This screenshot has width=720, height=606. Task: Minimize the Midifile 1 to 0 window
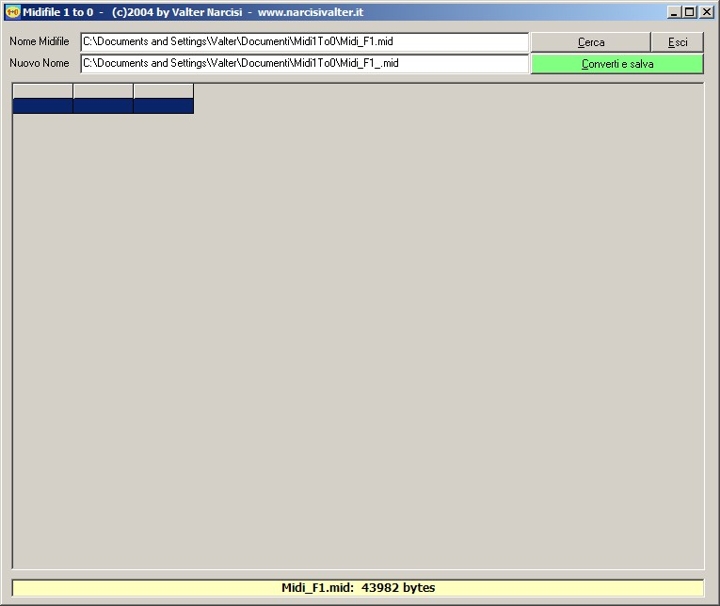tap(674, 12)
